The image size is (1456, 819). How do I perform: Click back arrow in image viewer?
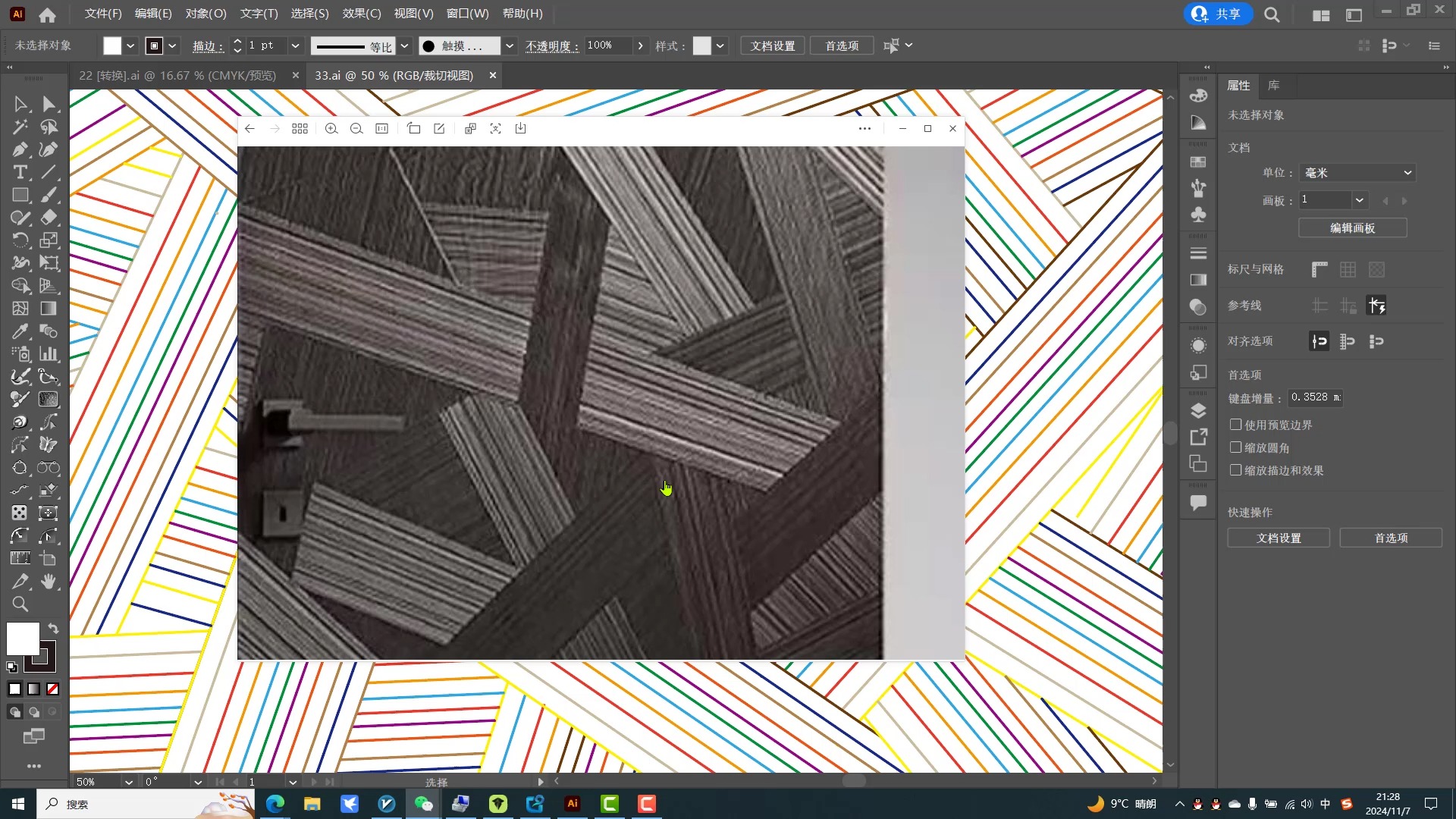point(249,129)
